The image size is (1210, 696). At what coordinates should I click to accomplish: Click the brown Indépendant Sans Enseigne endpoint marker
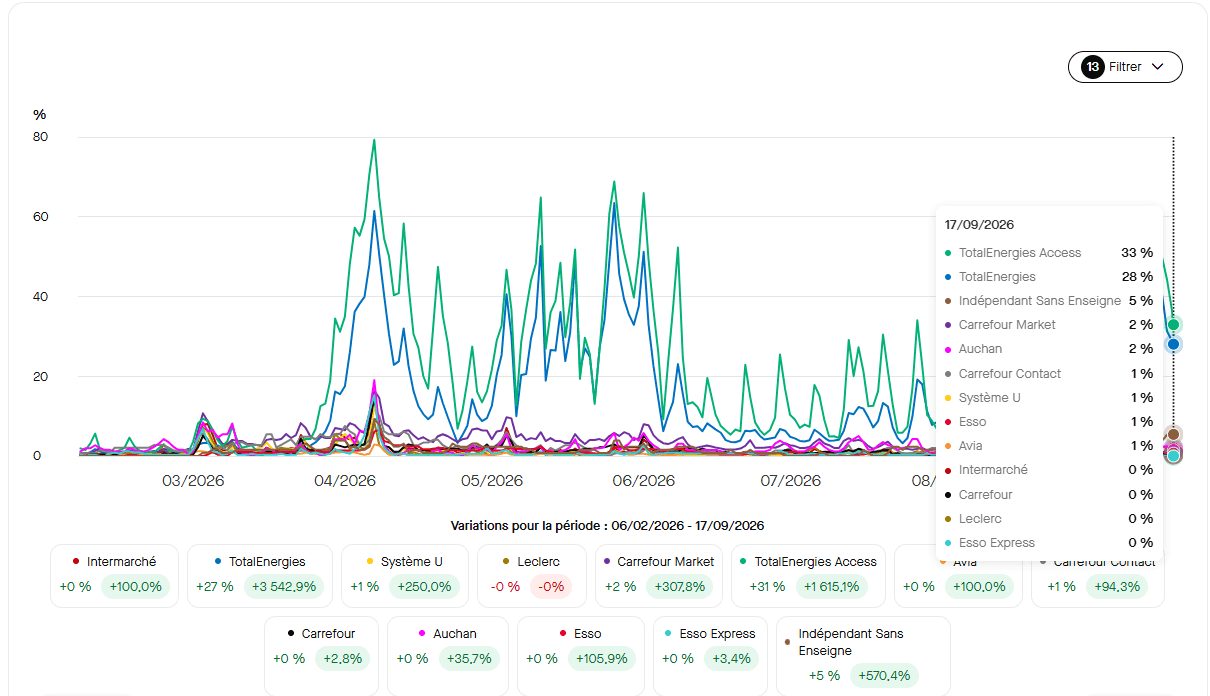tap(1174, 434)
